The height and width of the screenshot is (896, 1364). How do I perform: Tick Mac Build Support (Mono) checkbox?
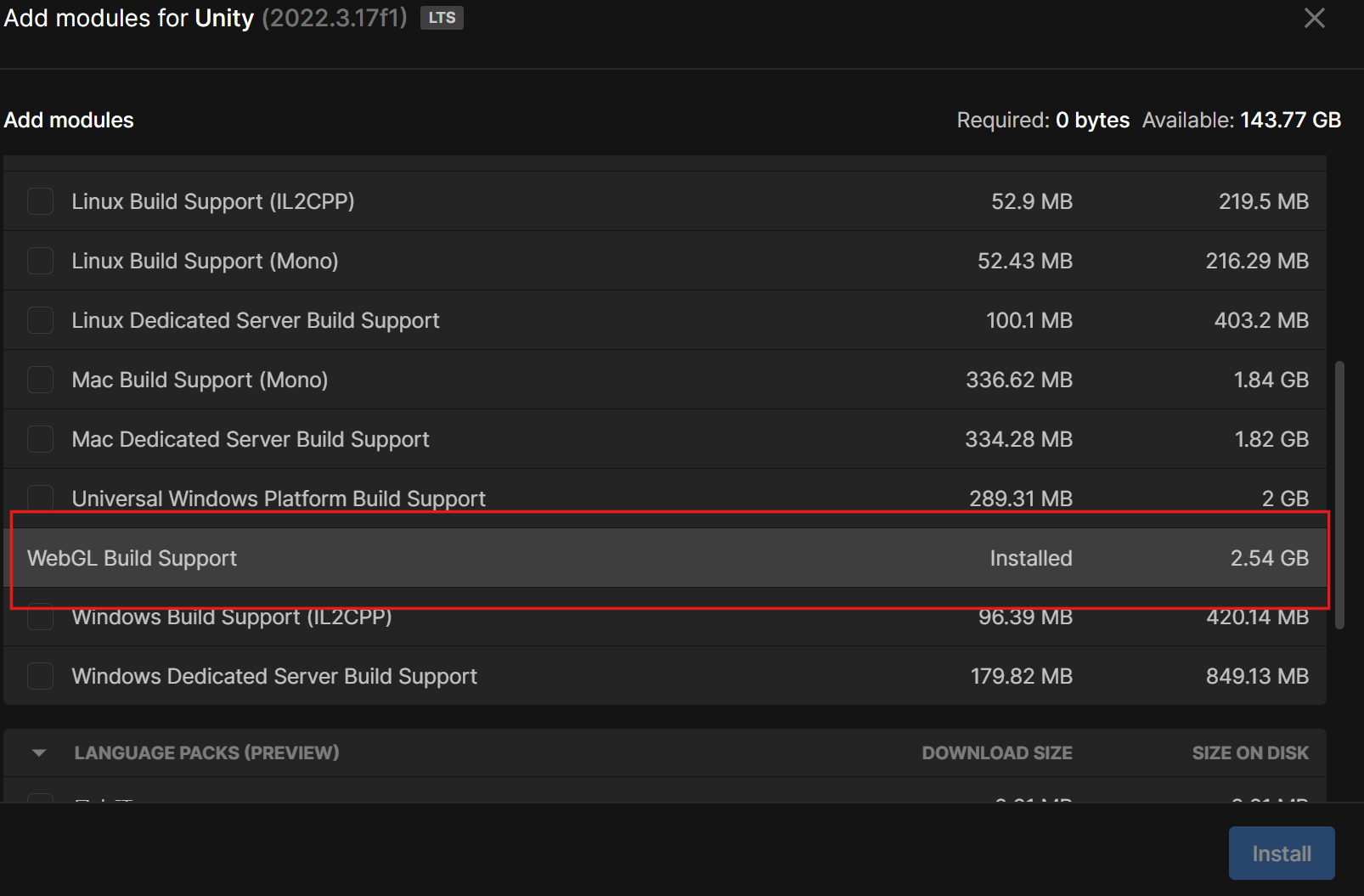click(x=41, y=380)
